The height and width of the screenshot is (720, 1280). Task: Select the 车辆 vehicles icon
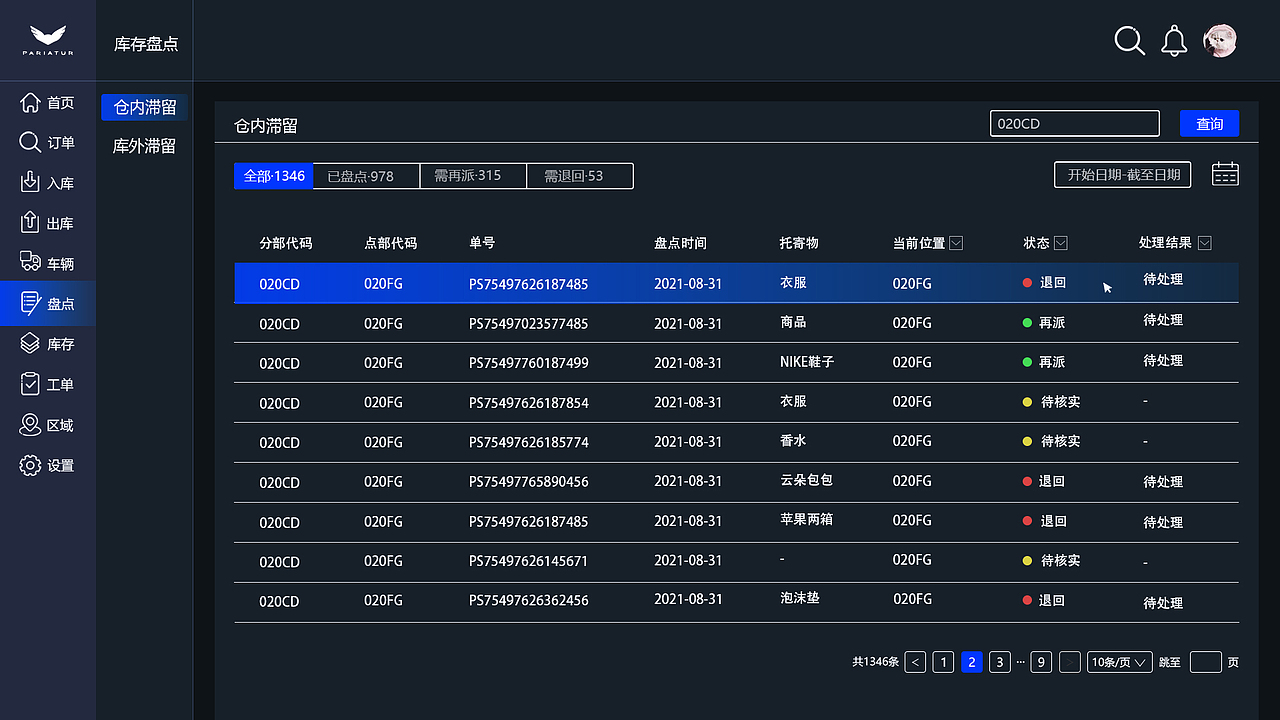[x=30, y=262]
